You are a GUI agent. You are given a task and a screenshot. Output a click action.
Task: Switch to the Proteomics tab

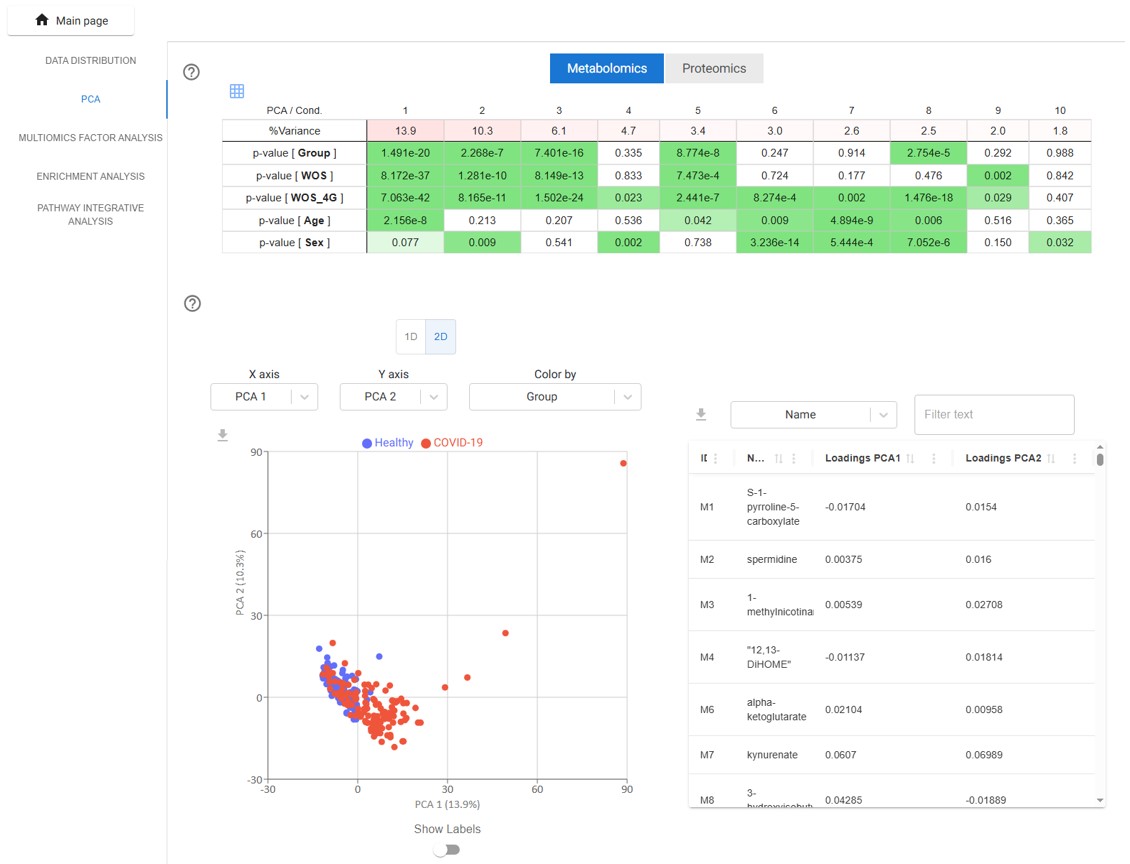(714, 69)
